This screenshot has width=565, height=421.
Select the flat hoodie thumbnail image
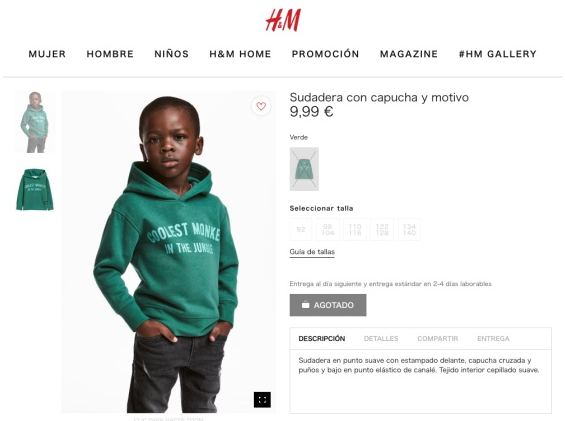pos(35,190)
